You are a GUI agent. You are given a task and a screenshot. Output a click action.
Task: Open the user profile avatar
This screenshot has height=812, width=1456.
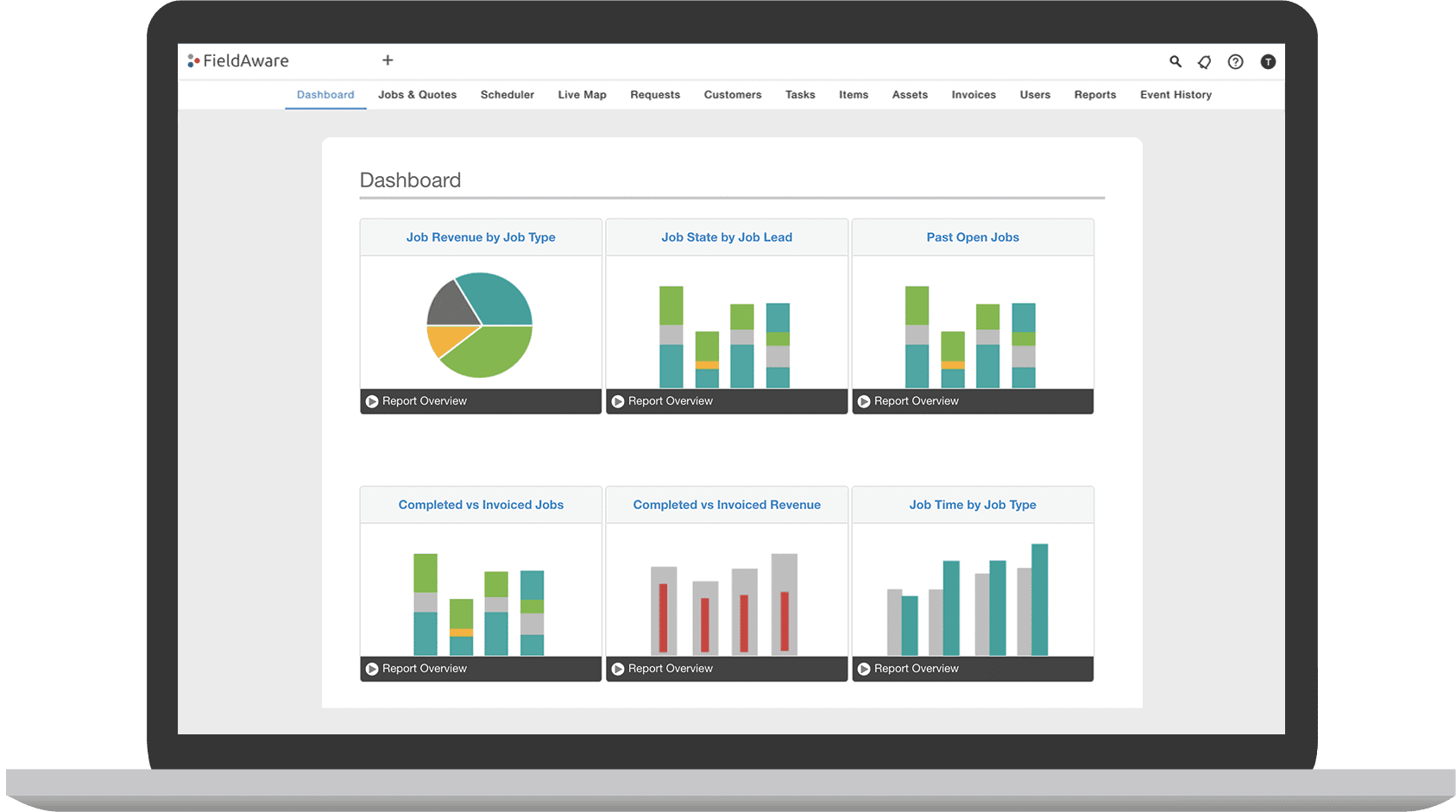(x=1268, y=61)
